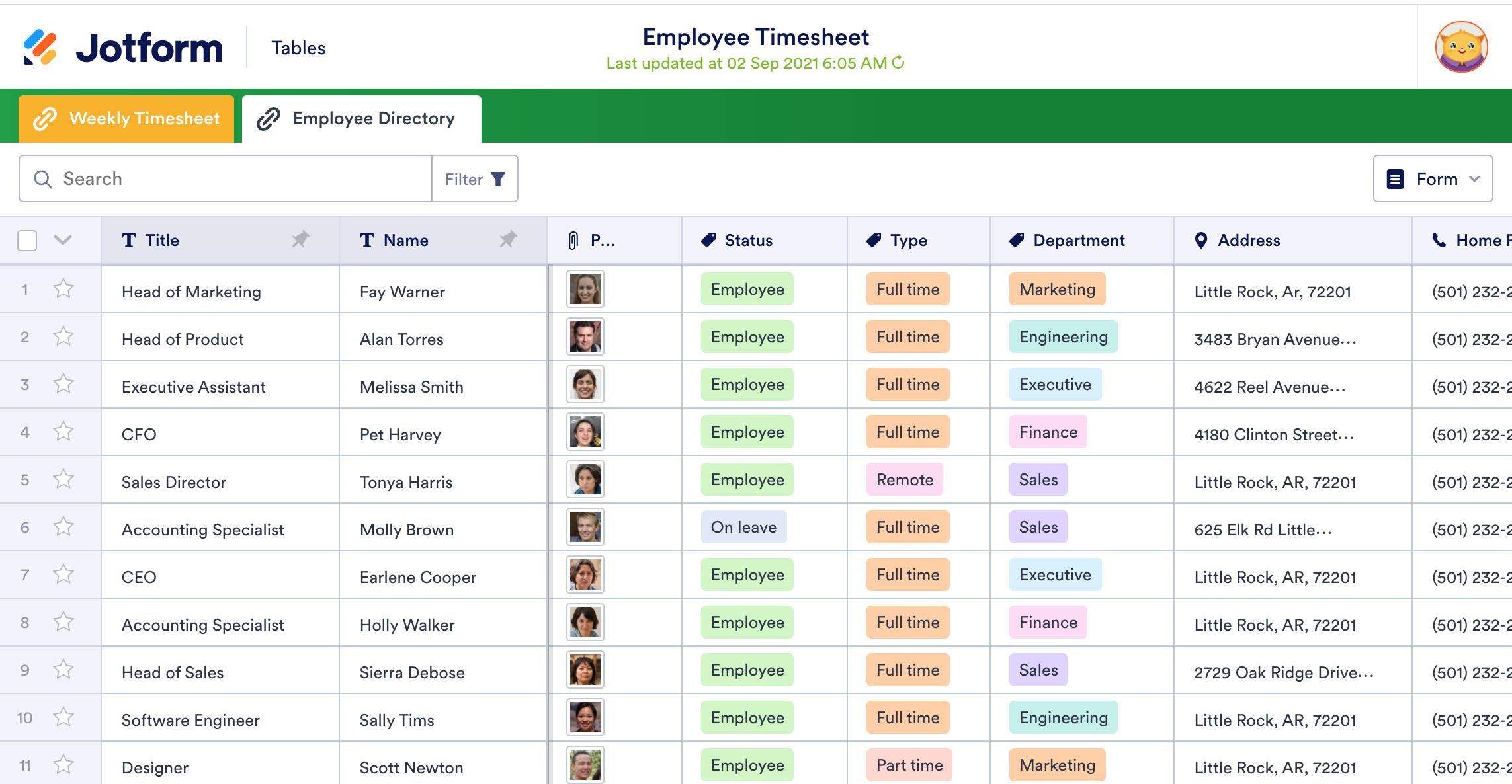
Task: Toggle the select-all rows checkbox
Action: (x=27, y=241)
